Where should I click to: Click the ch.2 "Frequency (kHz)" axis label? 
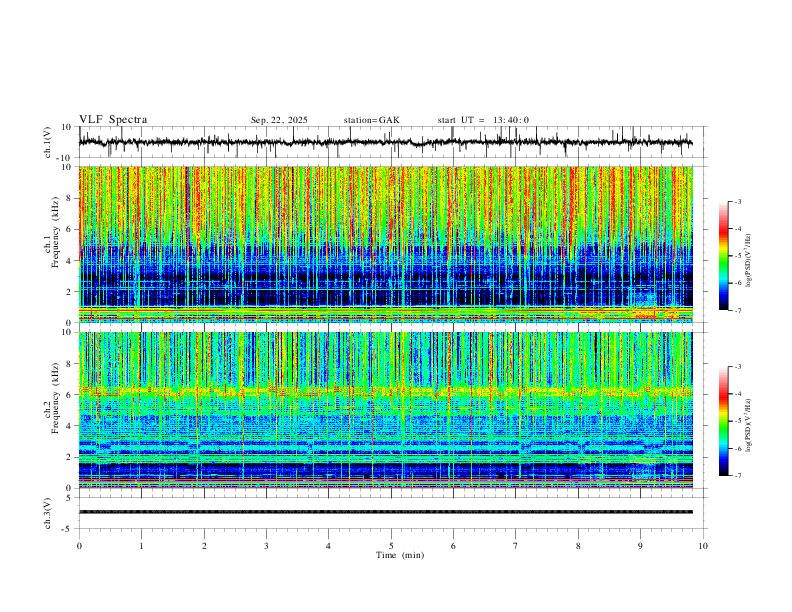pos(55,398)
